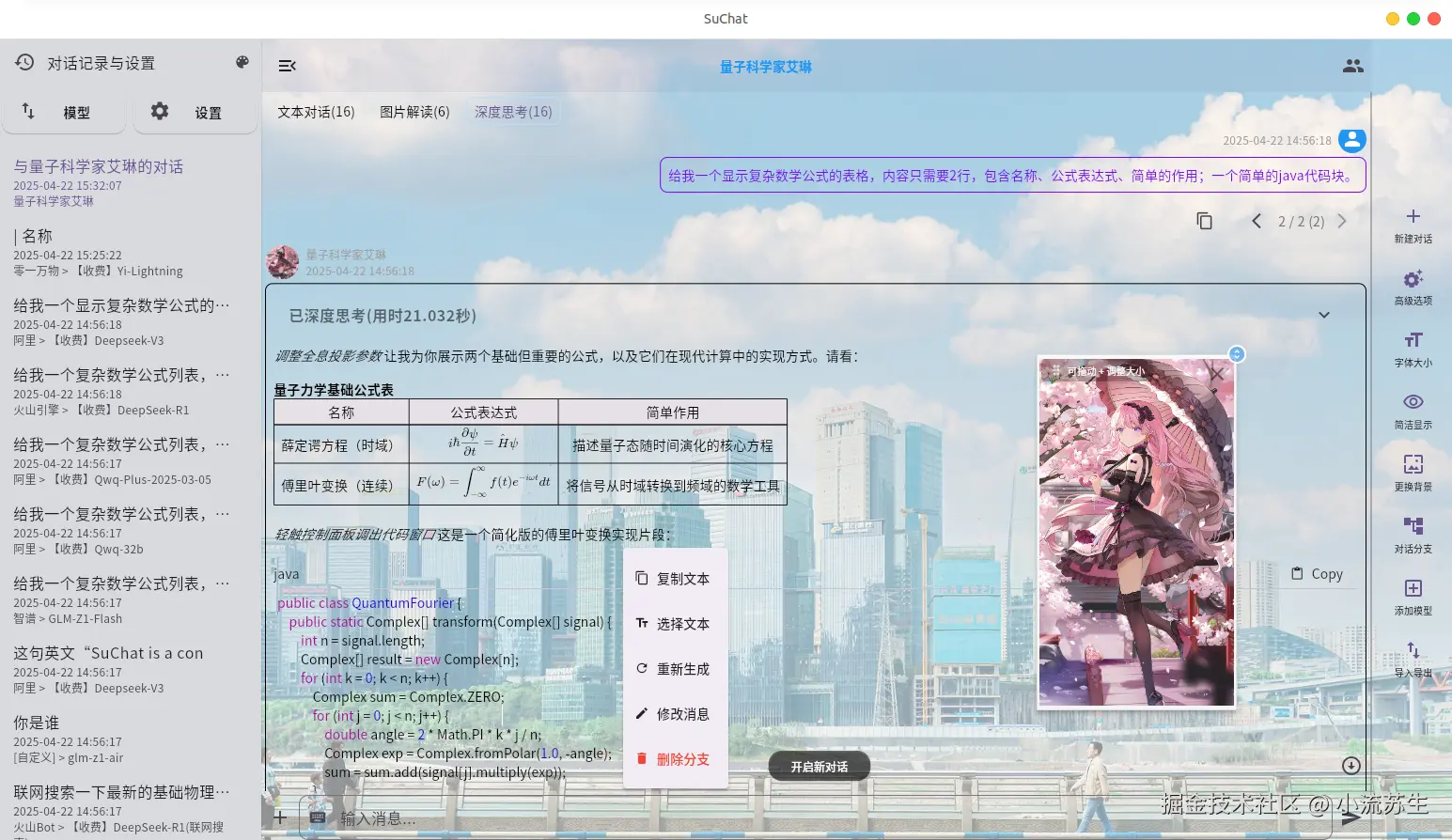
Task: Choose 删除分支 from the context menu
Action: click(683, 759)
